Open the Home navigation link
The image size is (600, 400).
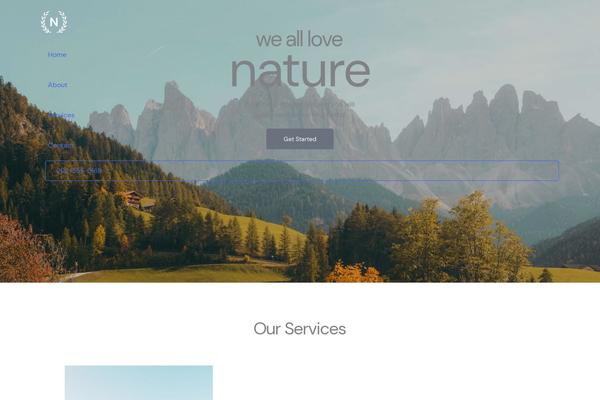tap(57, 54)
